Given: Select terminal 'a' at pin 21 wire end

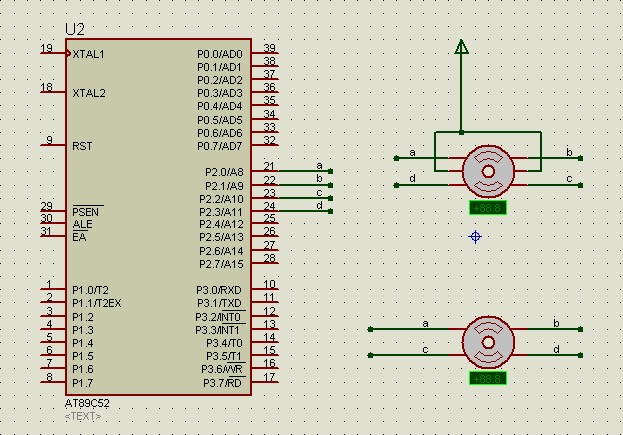Looking at the screenshot, I should click(331, 171).
